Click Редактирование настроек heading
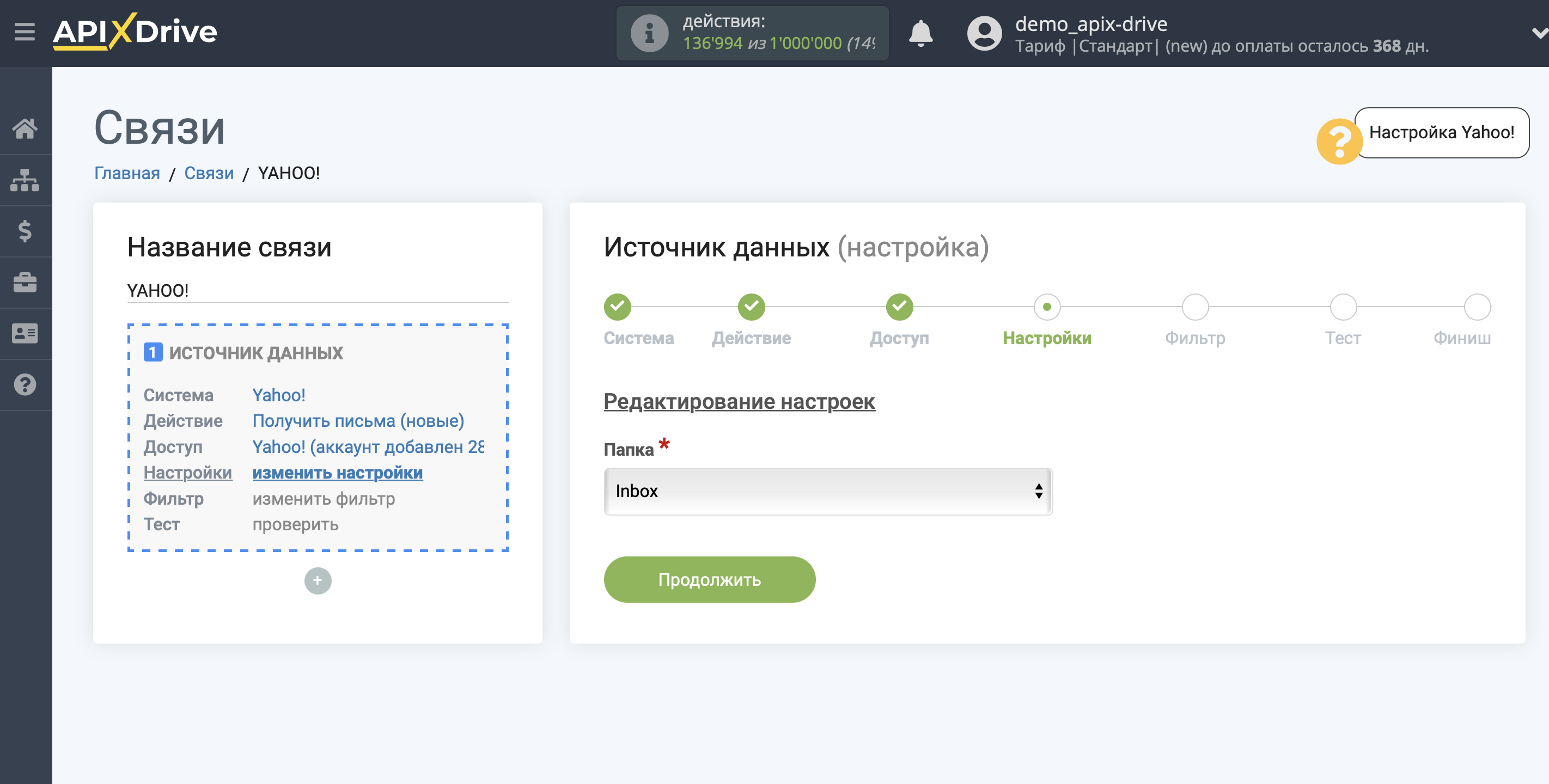The image size is (1549, 784). 739,402
